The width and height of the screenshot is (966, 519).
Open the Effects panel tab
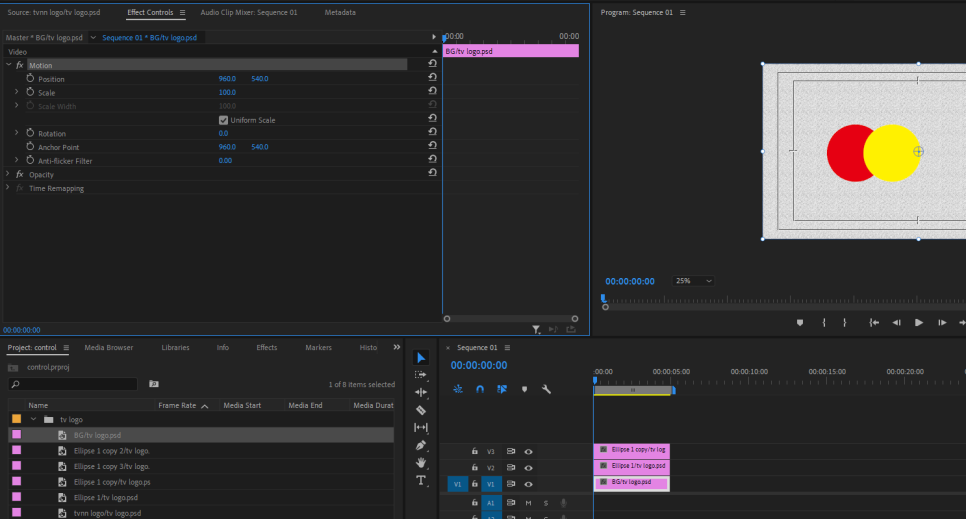[x=267, y=348]
